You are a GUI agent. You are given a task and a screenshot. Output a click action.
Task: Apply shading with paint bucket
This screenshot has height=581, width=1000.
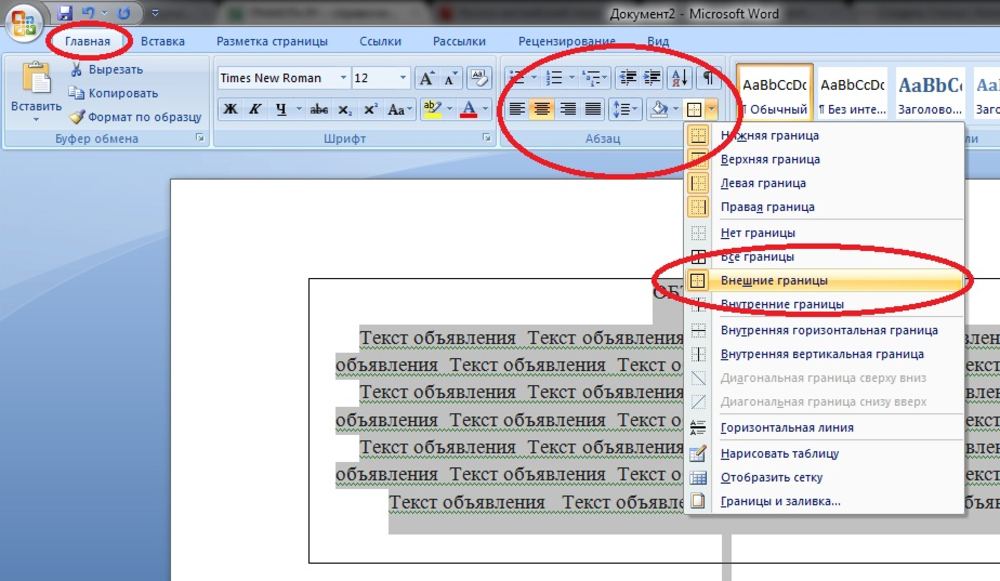[659, 109]
